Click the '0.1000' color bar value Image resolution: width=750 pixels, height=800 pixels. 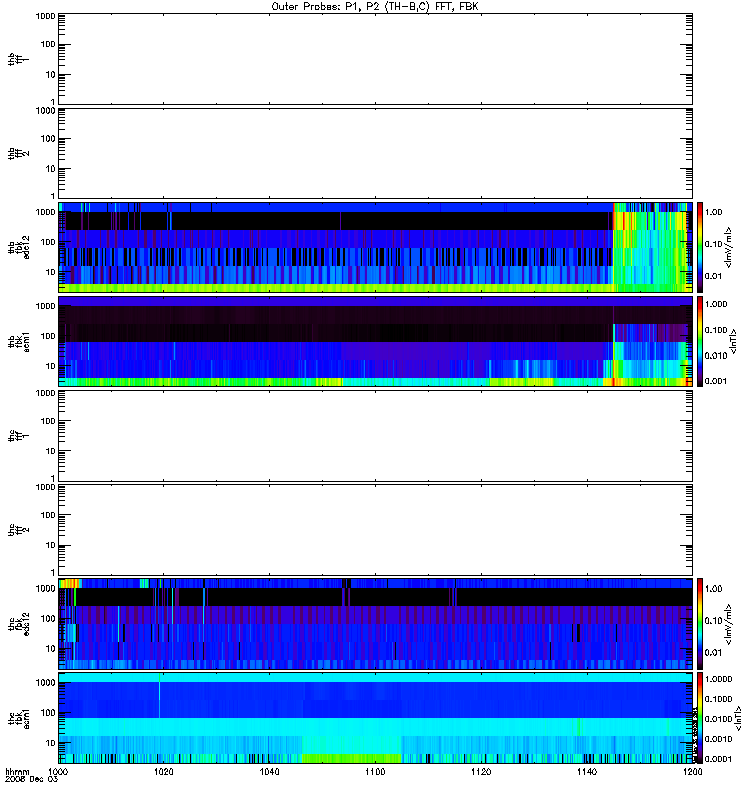pyautogui.click(x=718, y=699)
